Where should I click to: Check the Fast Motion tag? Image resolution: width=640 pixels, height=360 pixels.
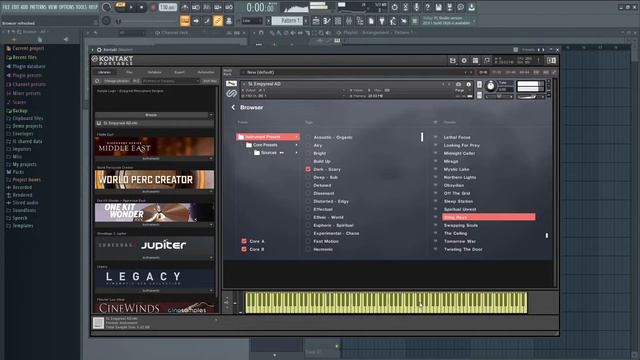coord(308,242)
